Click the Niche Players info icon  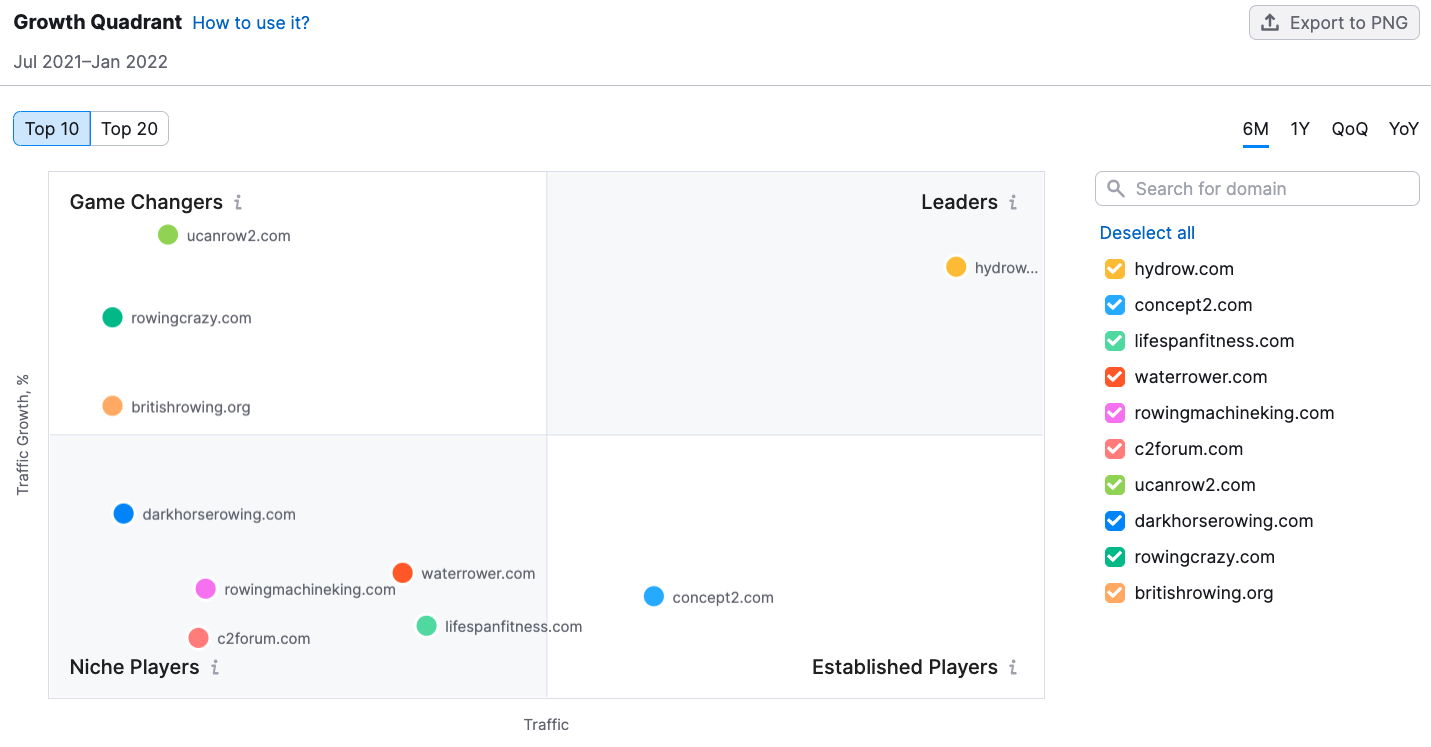215,668
